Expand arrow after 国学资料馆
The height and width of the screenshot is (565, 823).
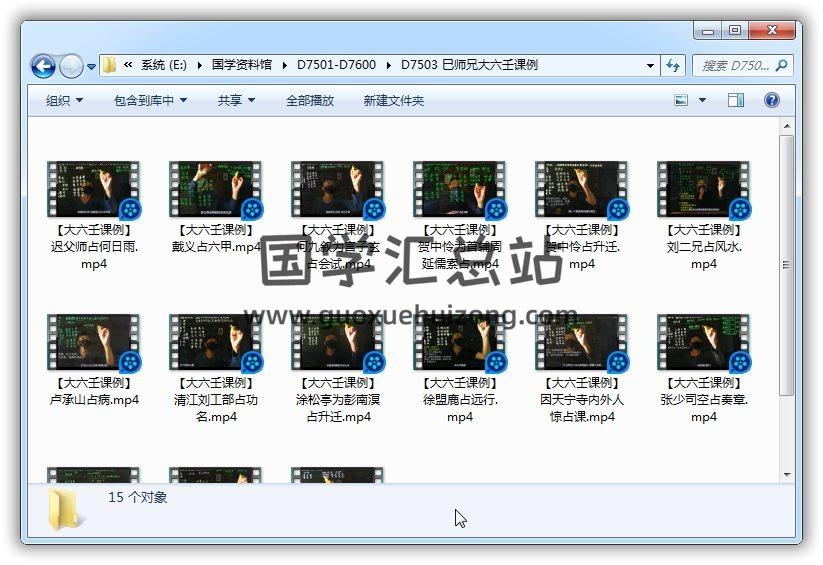point(284,66)
